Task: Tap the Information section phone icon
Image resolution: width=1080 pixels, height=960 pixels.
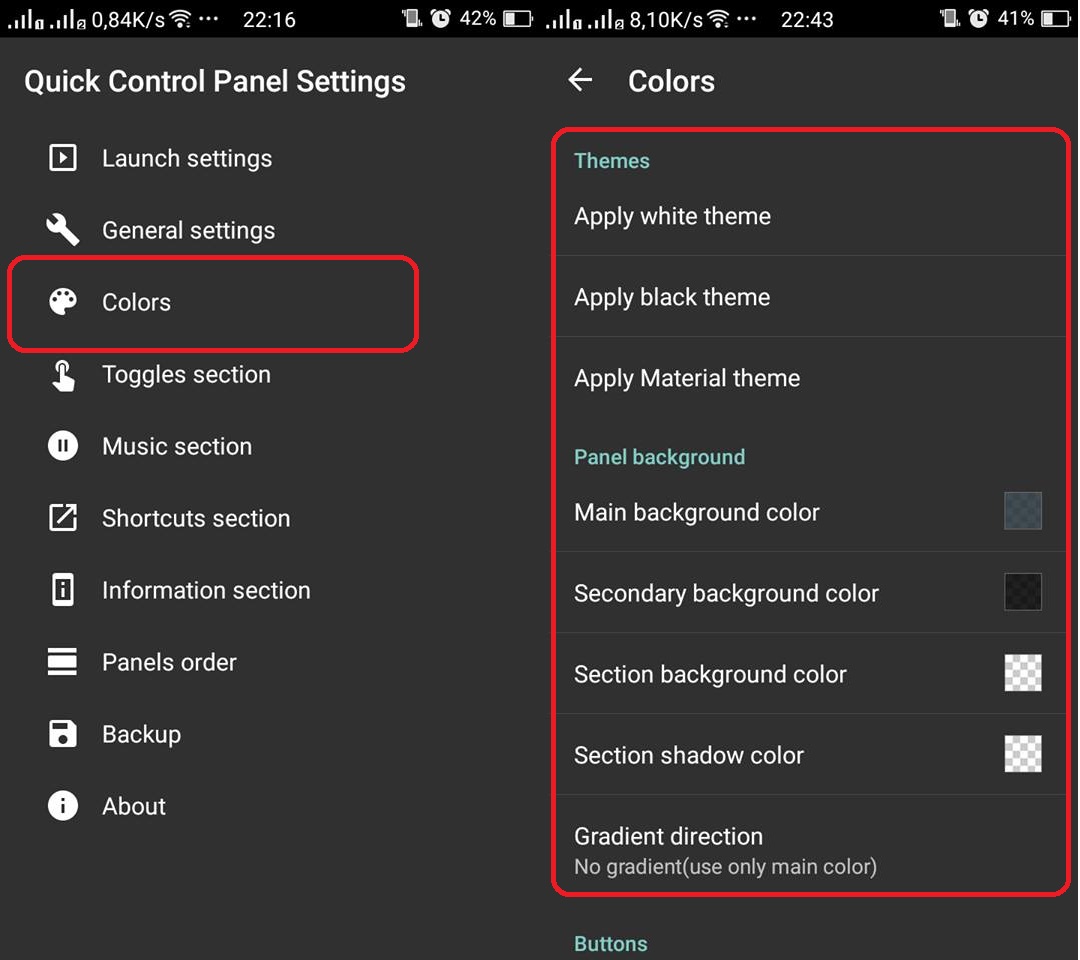Action: 63,590
